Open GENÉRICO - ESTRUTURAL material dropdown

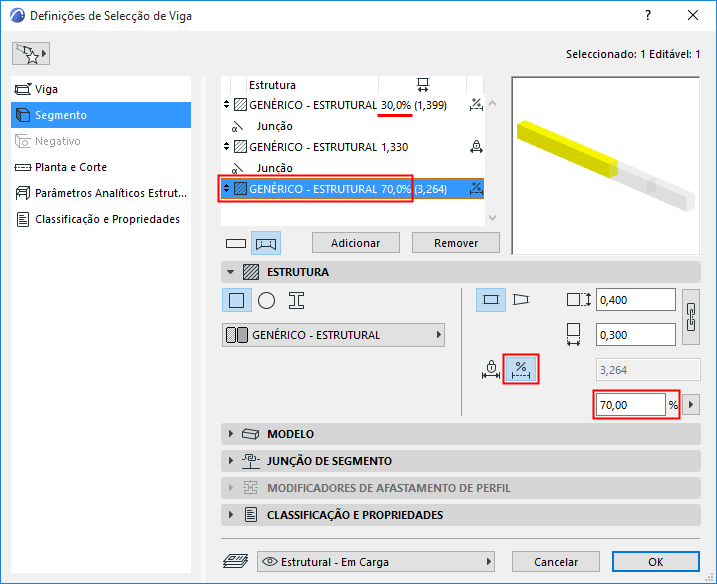tap(333, 335)
